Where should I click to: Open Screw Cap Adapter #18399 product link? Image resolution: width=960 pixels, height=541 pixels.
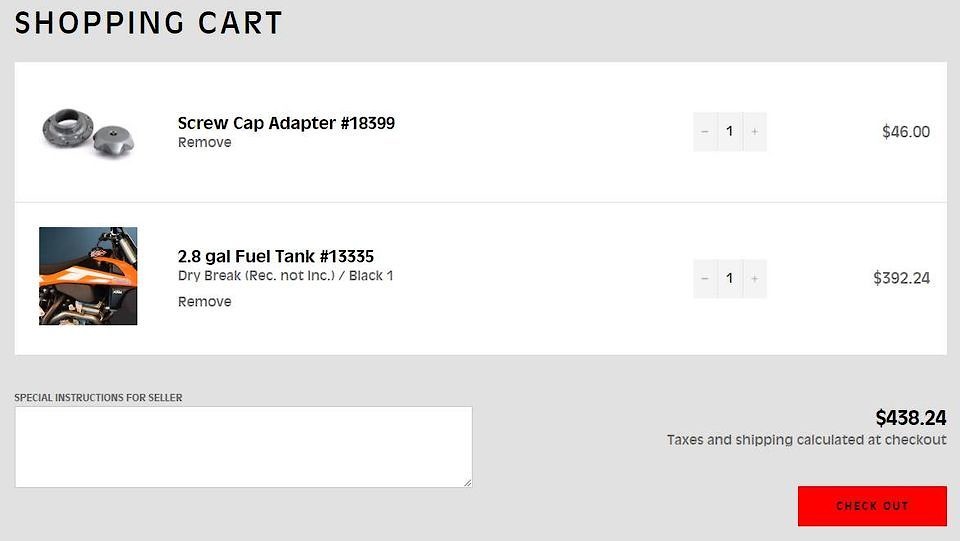coord(286,123)
